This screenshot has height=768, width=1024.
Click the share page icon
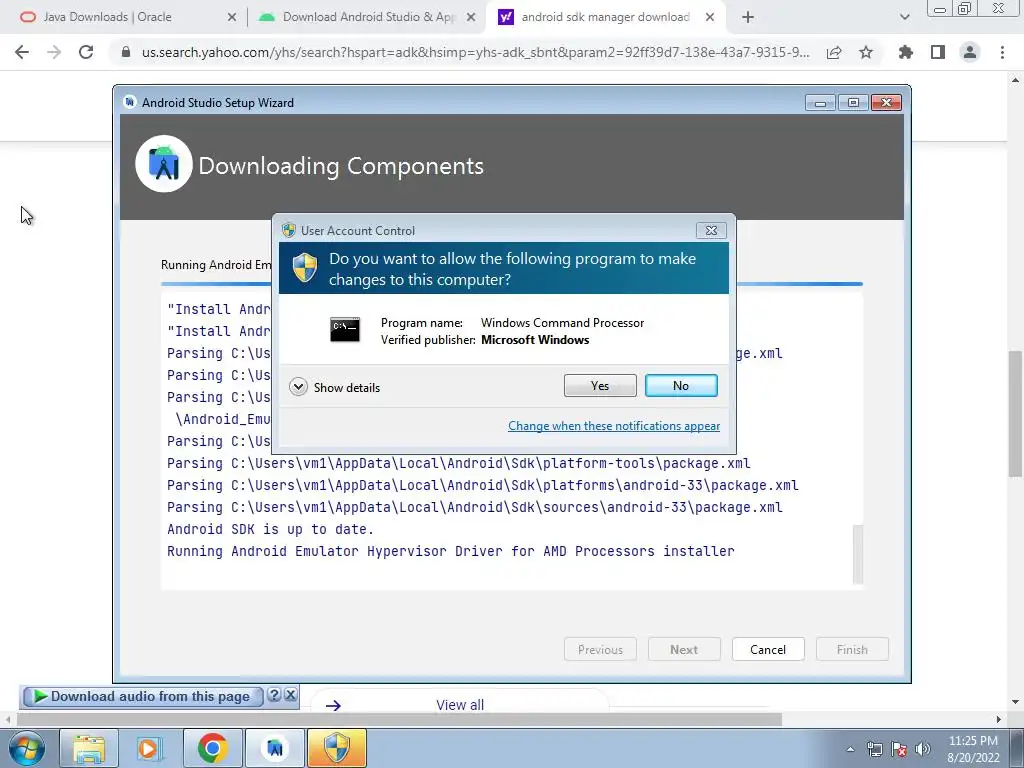pos(834,53)
